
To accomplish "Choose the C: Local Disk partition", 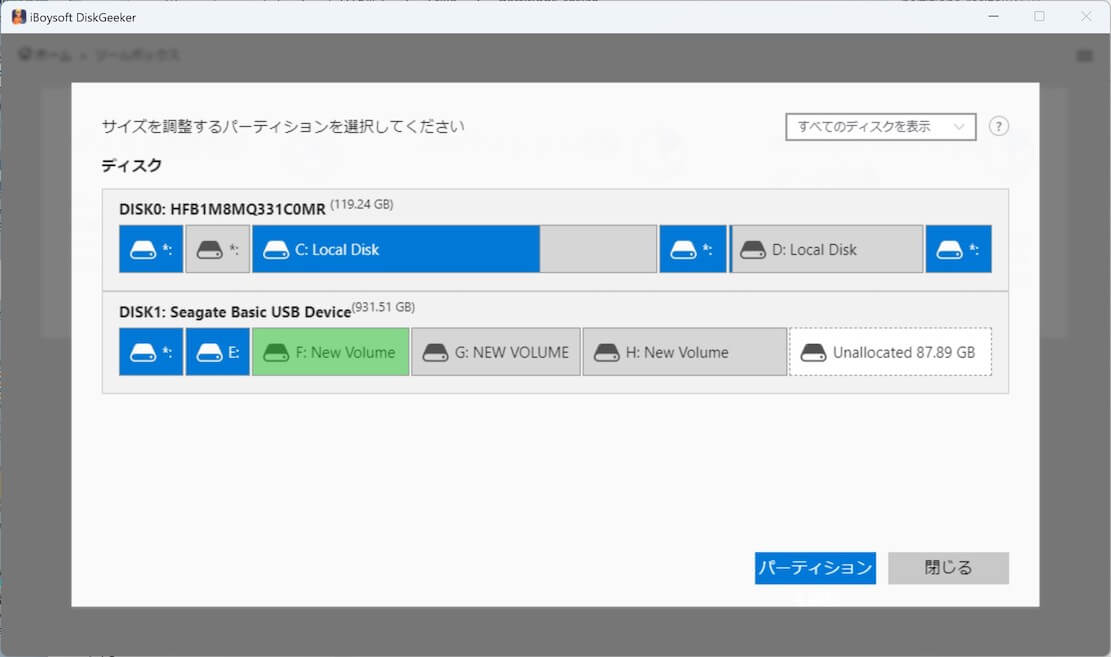I will [x=454, y=249].
